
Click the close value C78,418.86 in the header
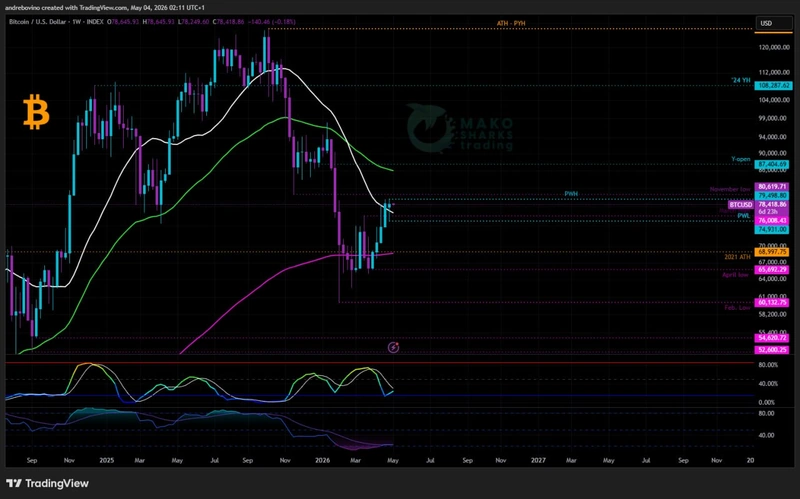click(229, 22)
